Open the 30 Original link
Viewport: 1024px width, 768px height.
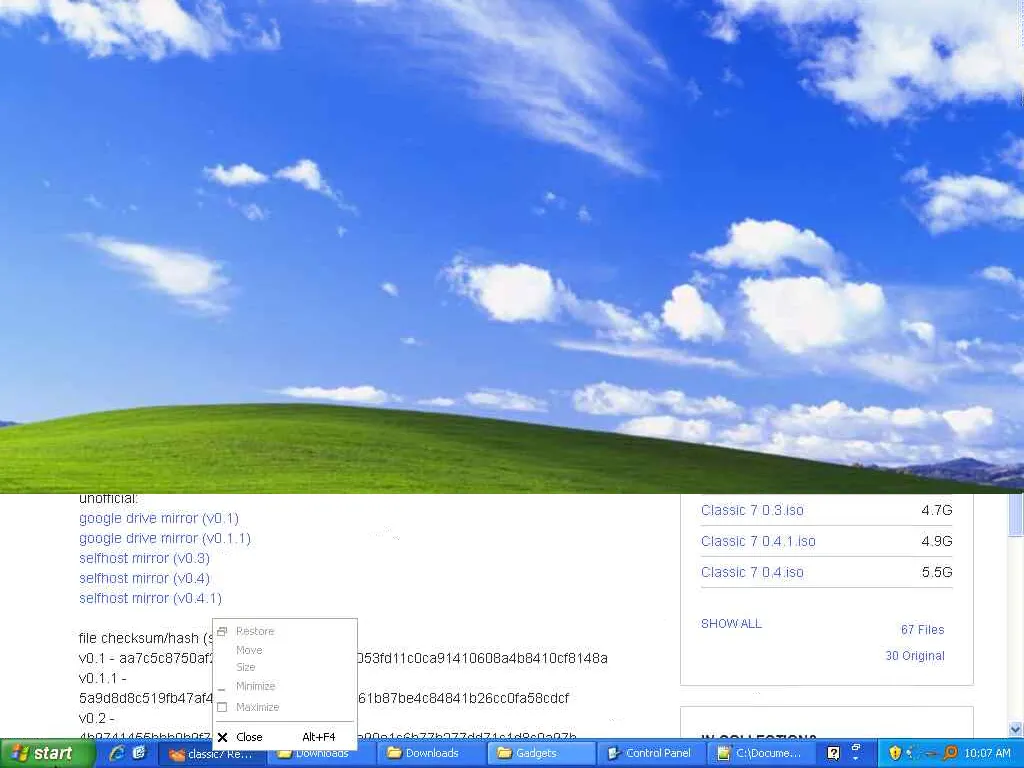915,655
